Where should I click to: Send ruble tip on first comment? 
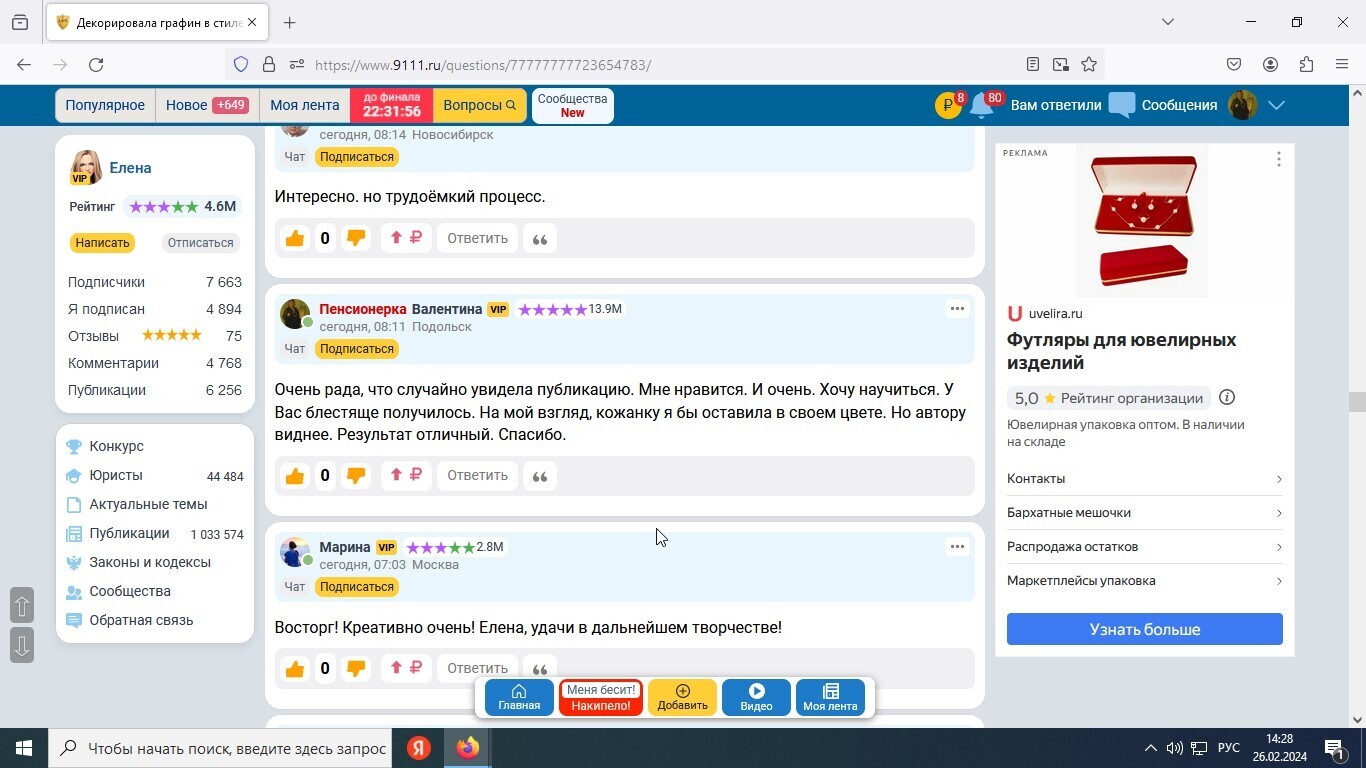coord(406,238)
